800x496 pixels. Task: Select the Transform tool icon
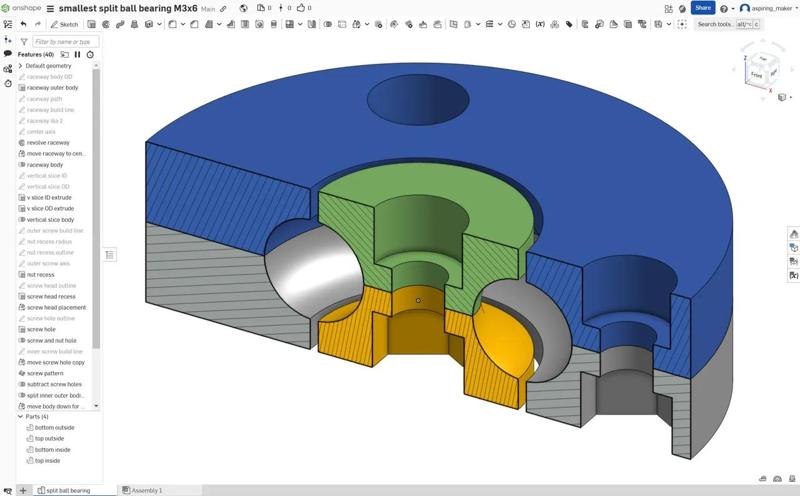click(356, 24)
